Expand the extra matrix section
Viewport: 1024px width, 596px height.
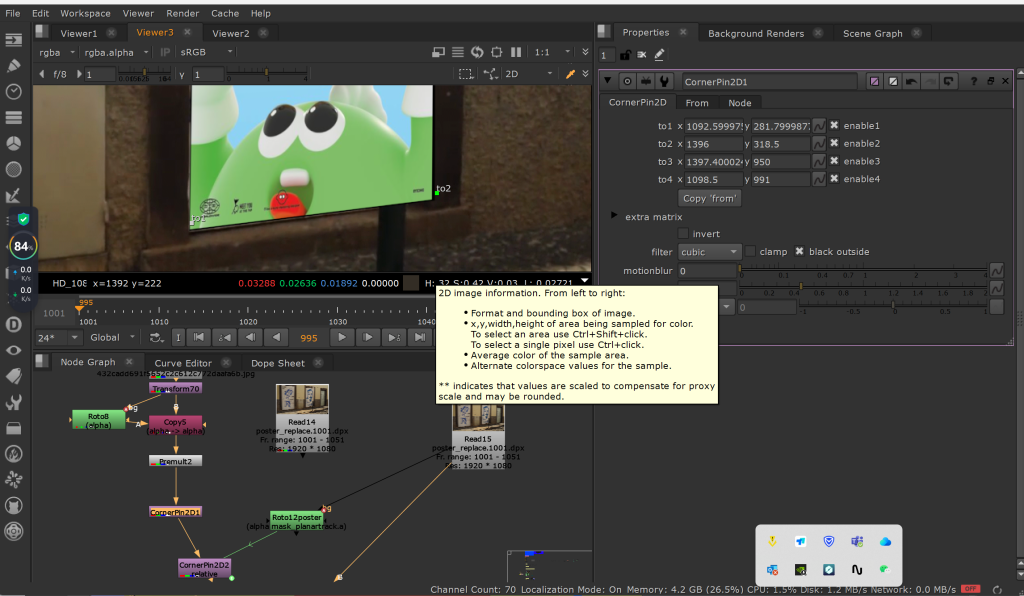click(x=614, y=215)
